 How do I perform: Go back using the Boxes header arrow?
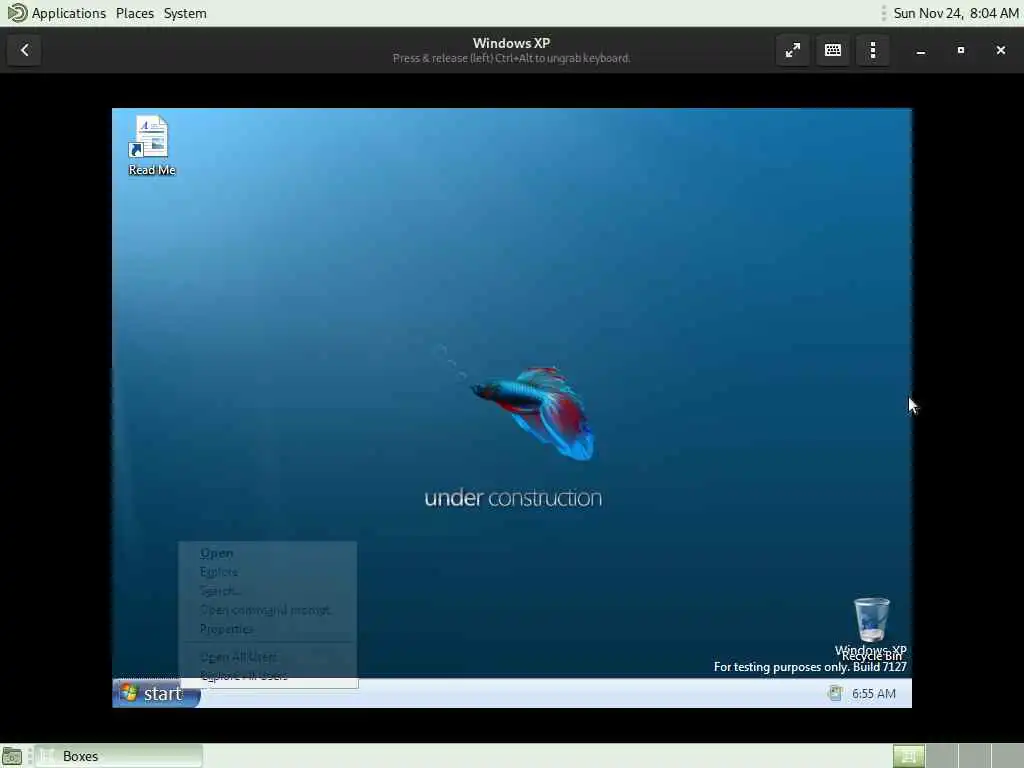[x=24, y=50]
